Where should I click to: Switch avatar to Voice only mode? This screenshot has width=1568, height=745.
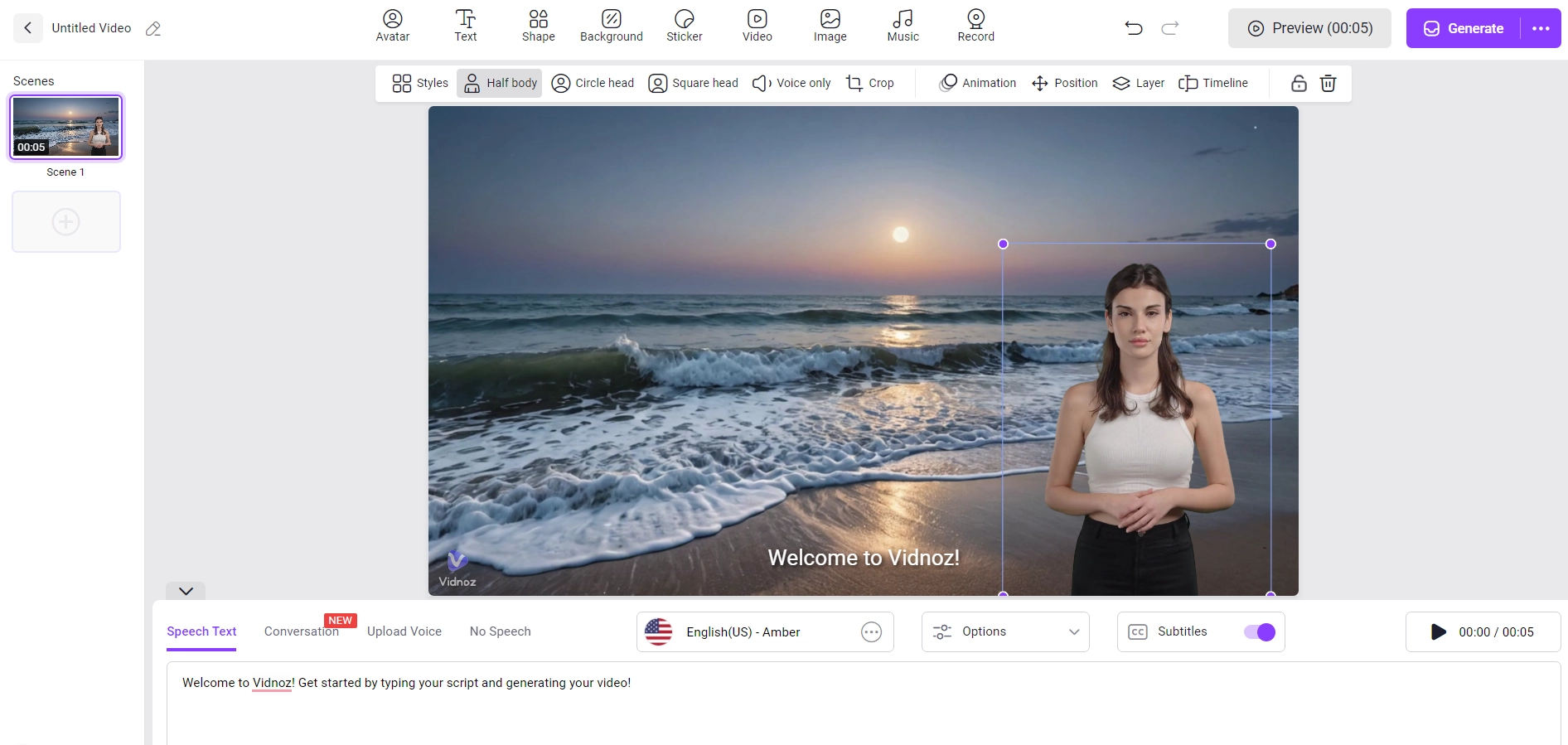tap(791, 83)
